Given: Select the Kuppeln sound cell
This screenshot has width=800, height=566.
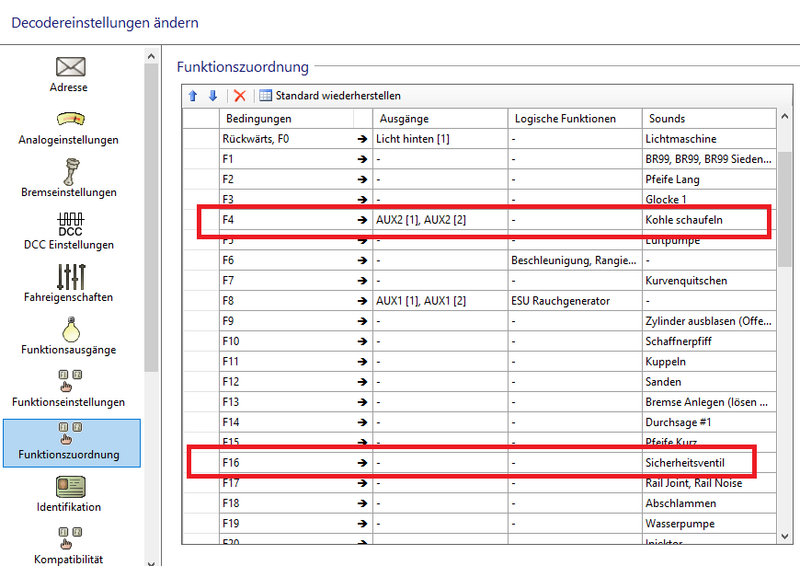Looking at the screenshot, I should (709, 362).
